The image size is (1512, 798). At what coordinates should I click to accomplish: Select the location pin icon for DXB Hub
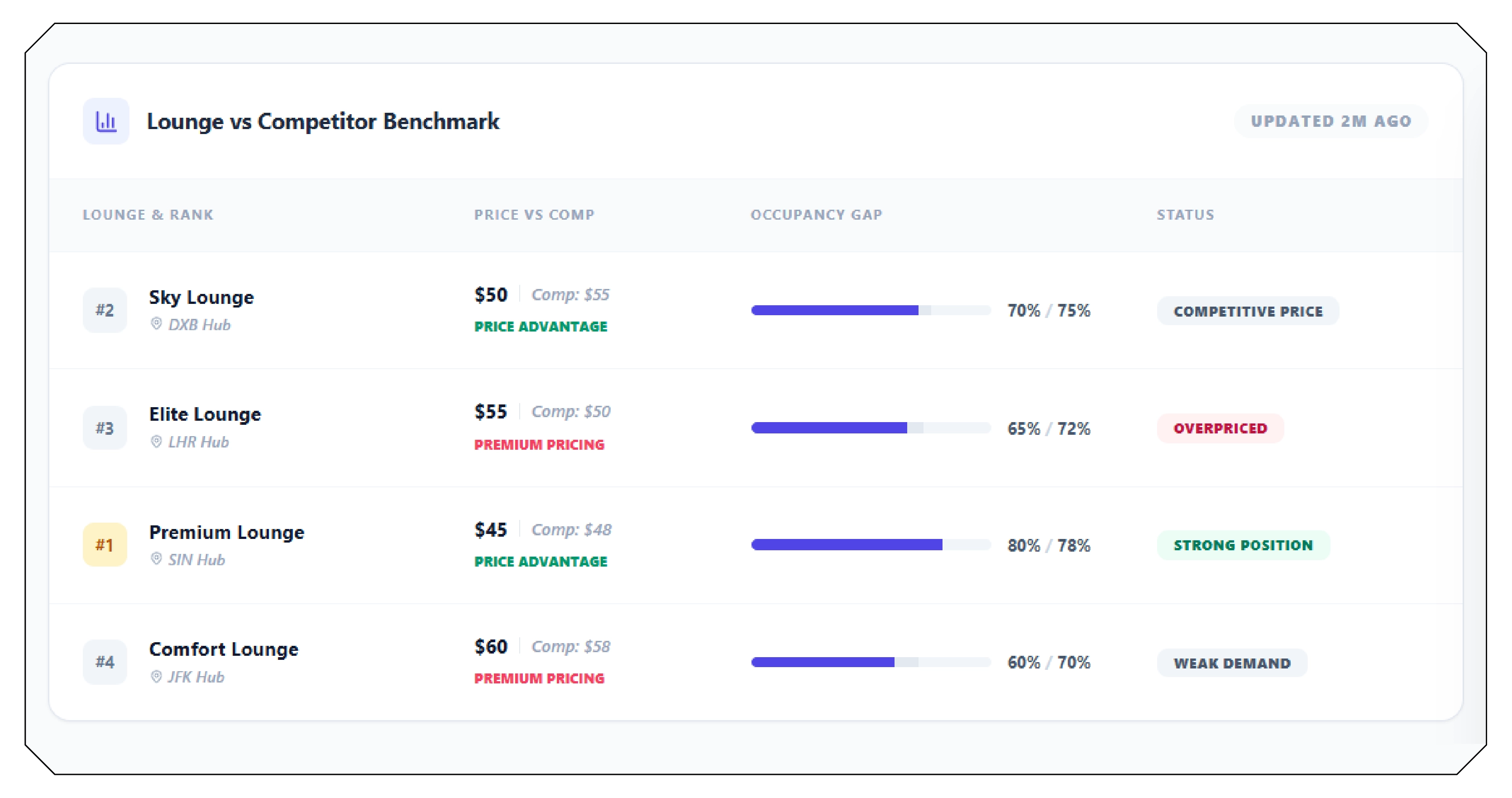pos(156,324)
